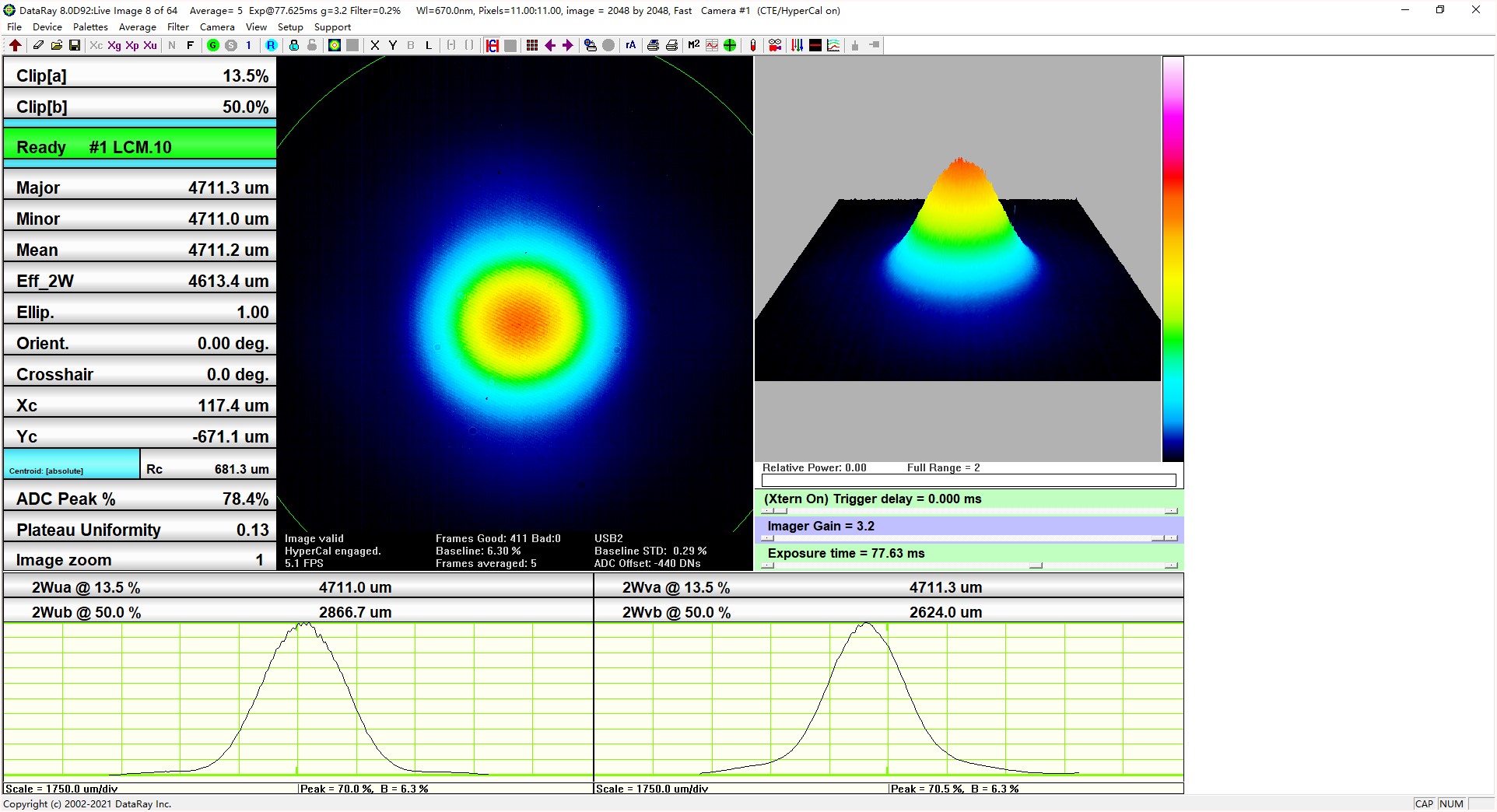The height and width of the screenshot is (812, 1497).
Task: Click the green Ready status button
Action: tap(140, 147)
